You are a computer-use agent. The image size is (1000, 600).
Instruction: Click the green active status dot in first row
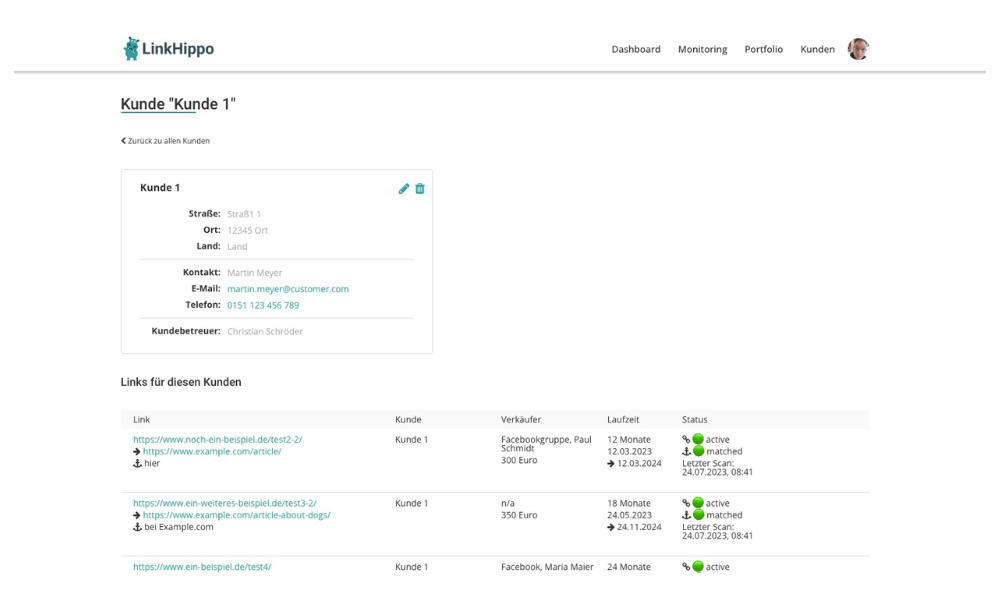coord(698,439)
